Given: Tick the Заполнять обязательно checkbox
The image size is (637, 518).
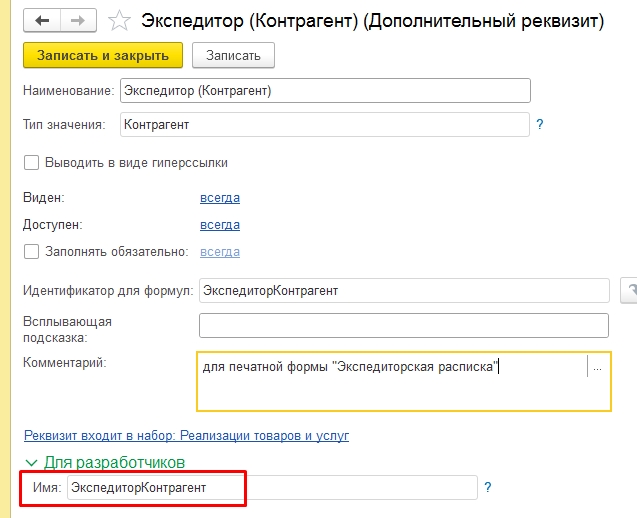Looking at the screenshot, I should [31, 251].
